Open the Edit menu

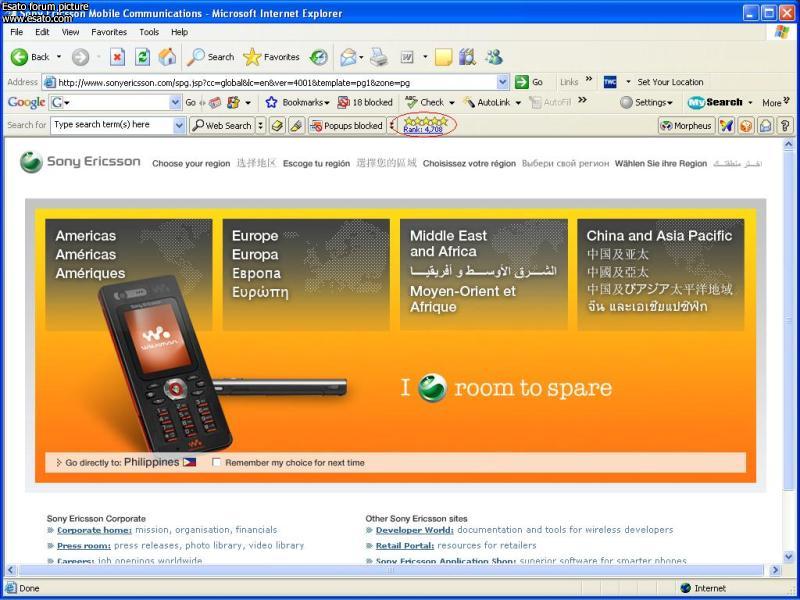pos(42,32)
